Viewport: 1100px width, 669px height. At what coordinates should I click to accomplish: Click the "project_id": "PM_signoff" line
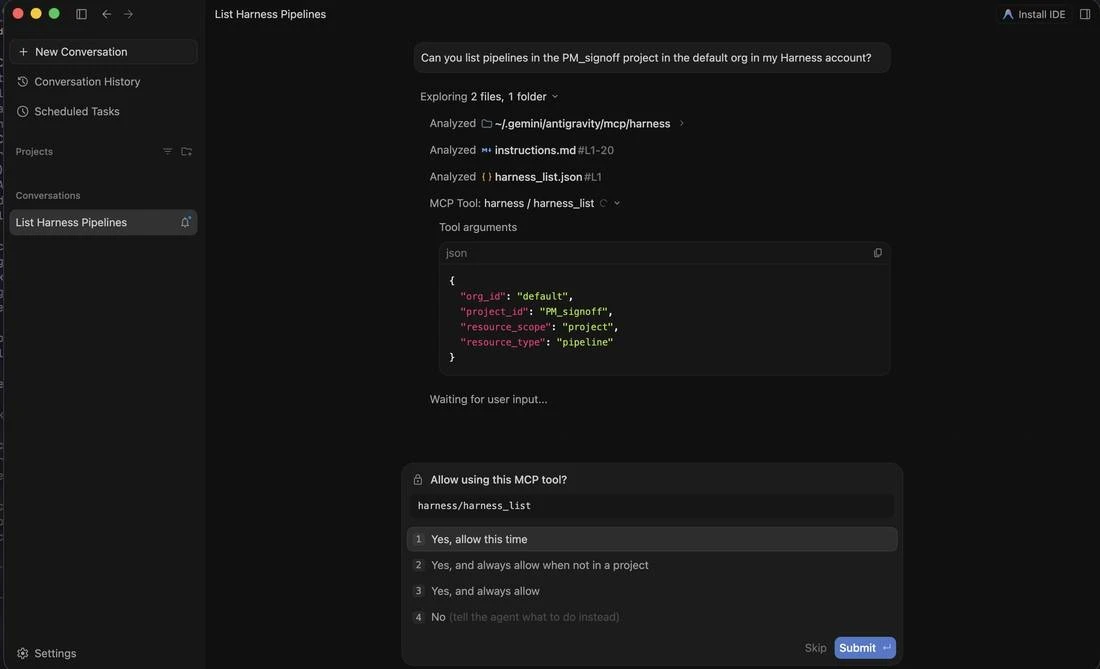(536, 311)
